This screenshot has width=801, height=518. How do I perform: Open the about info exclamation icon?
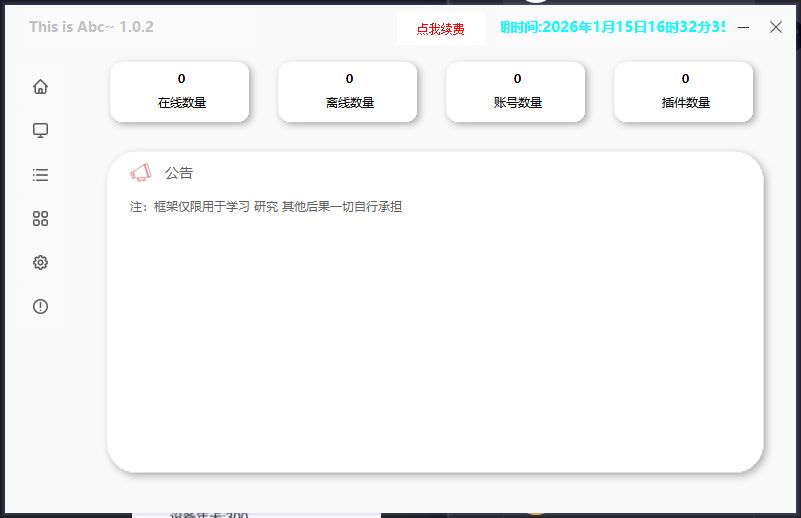(40, 307)
